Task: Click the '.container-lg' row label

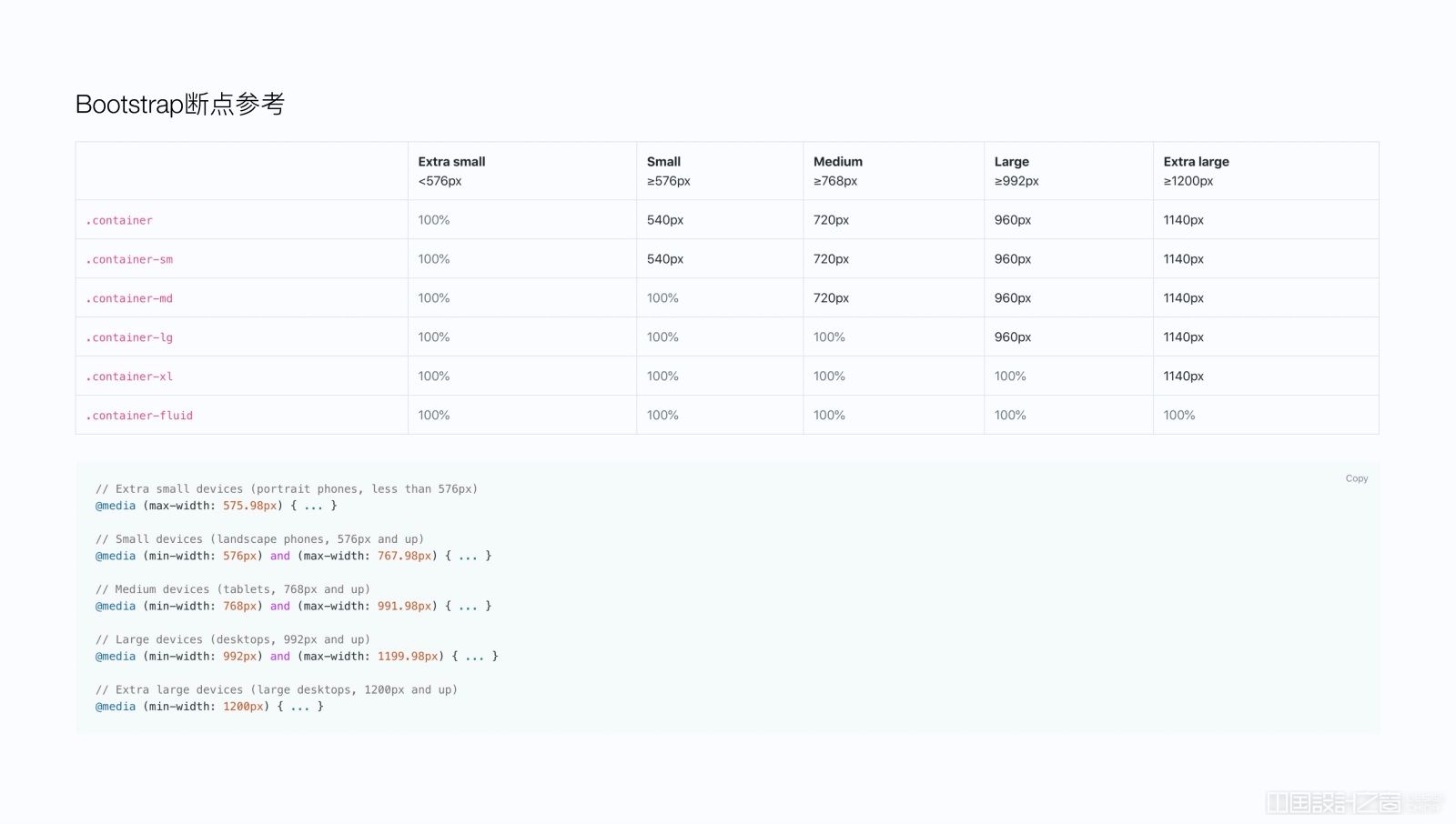Action: click(129, 337)
